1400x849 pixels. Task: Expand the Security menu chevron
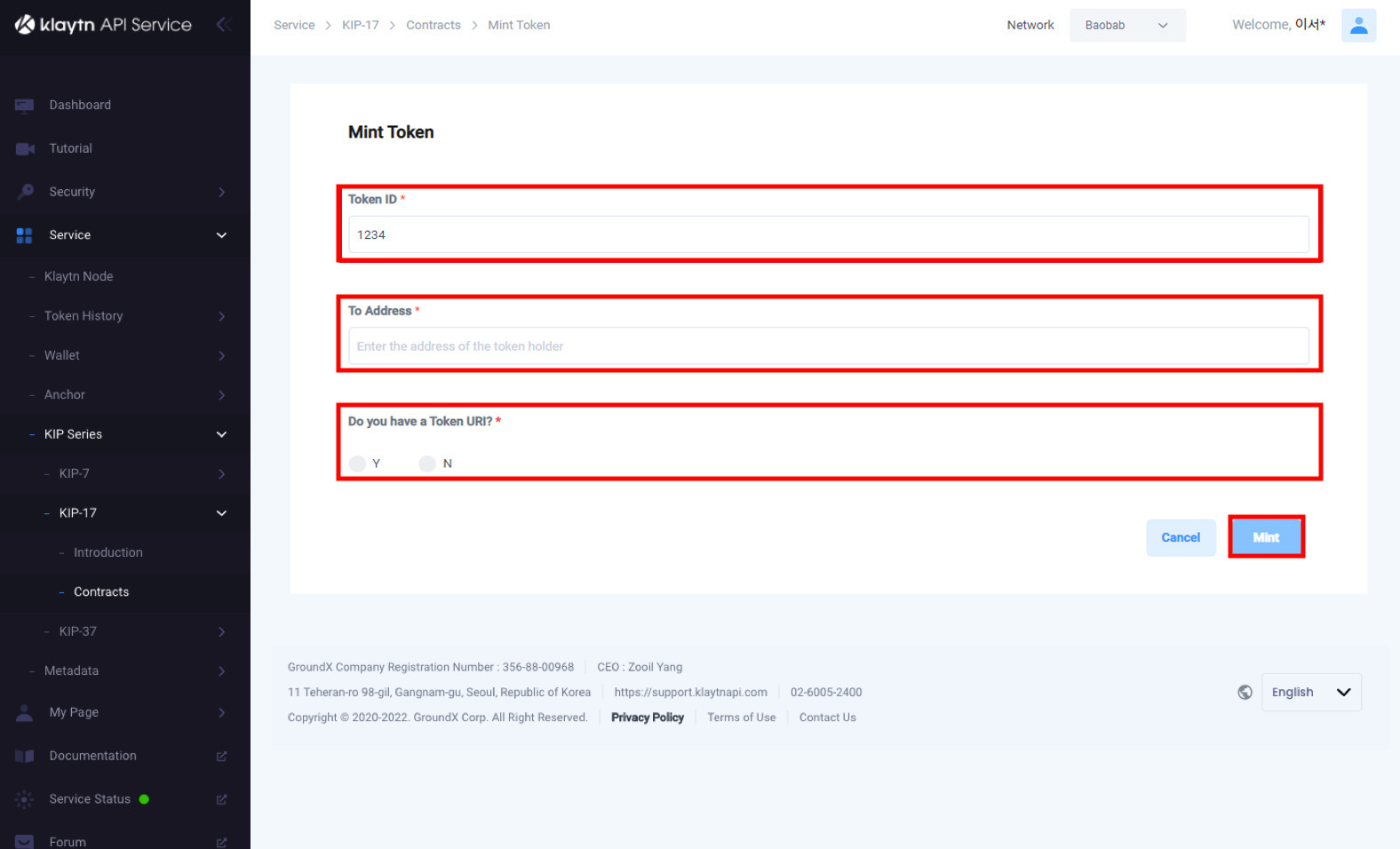click(x=221, y=192)
